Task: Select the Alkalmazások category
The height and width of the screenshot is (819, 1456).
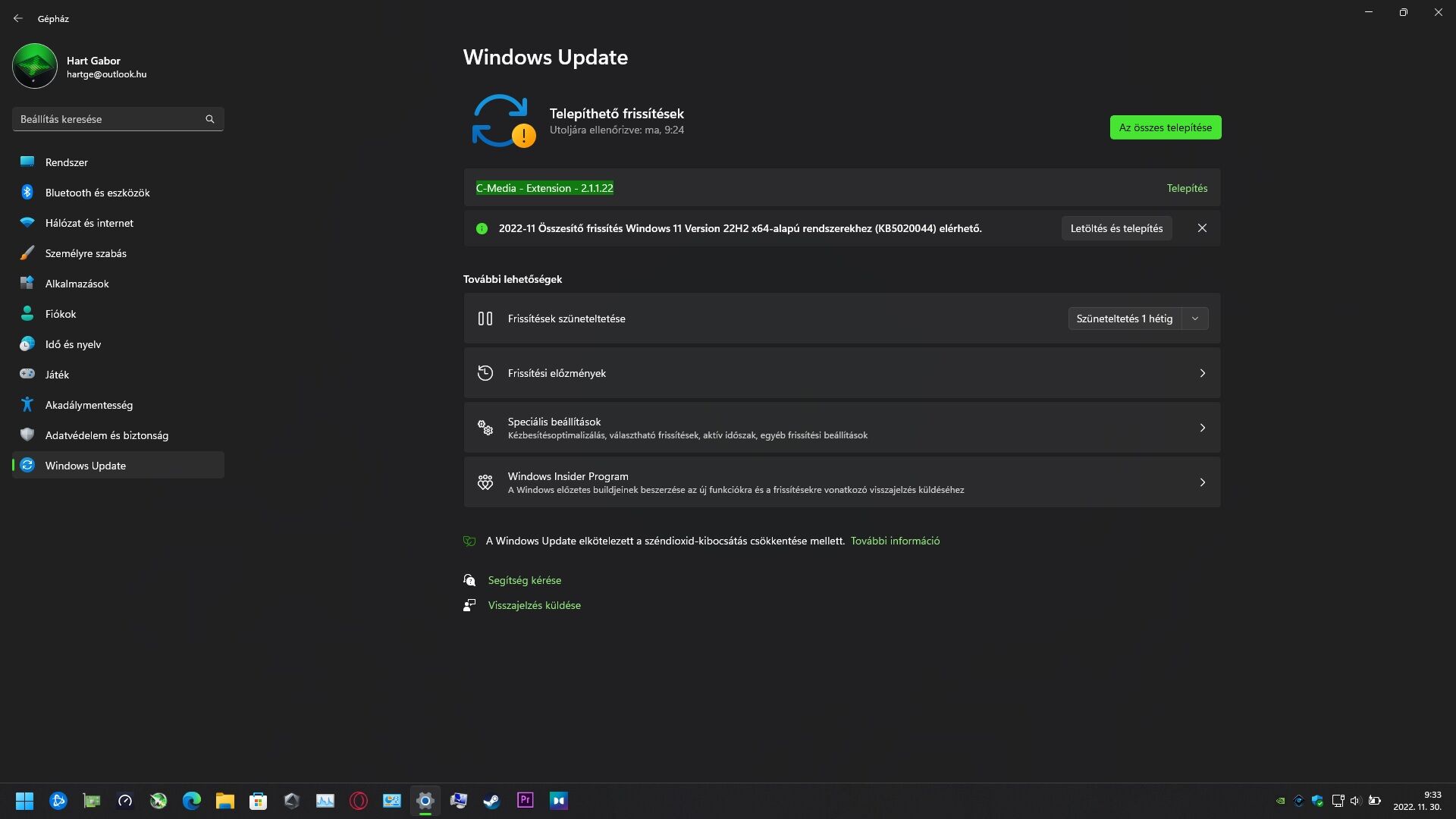Action: pos(118,284)
